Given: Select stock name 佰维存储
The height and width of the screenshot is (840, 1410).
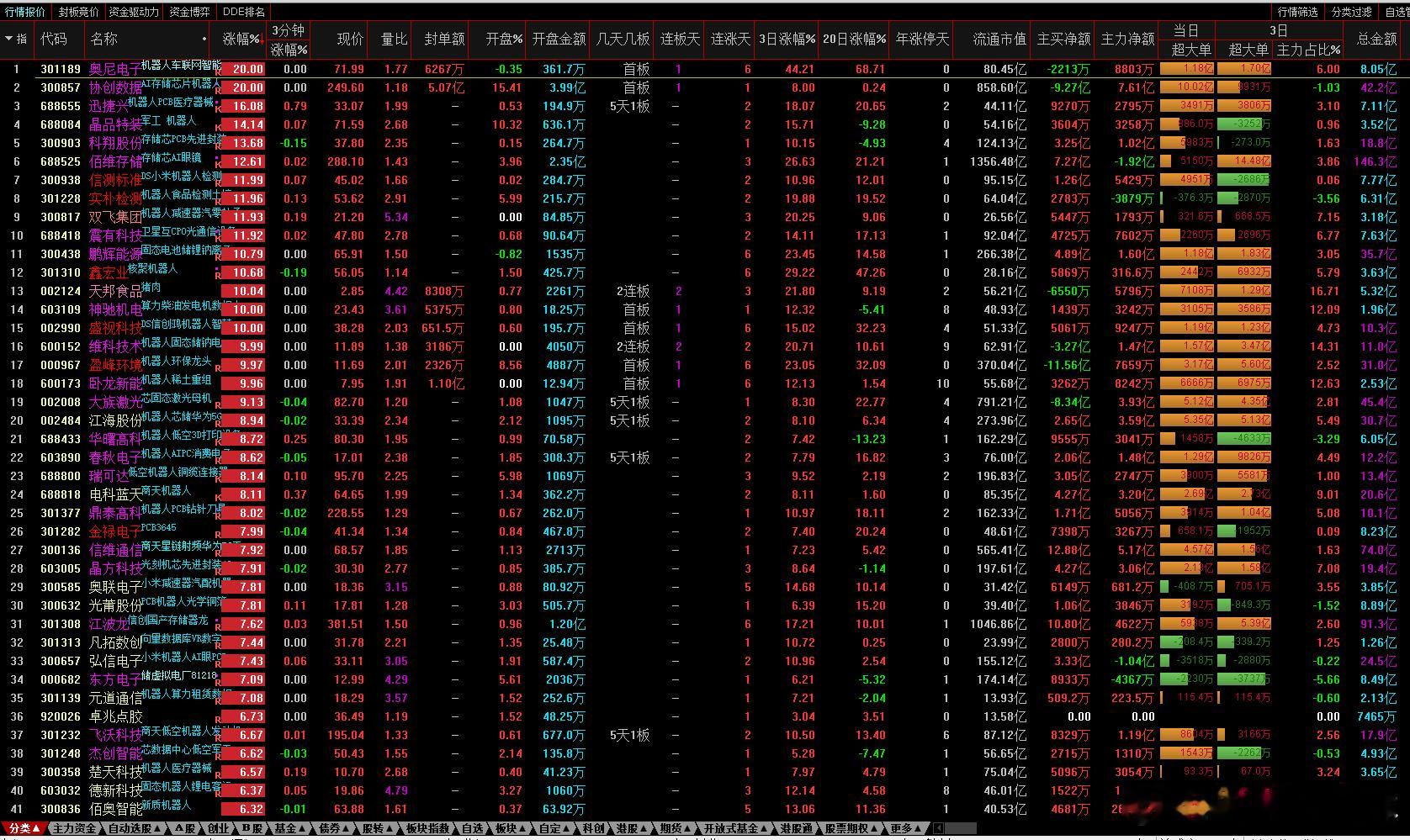Looking at the screenshot, I should point(115,161).
